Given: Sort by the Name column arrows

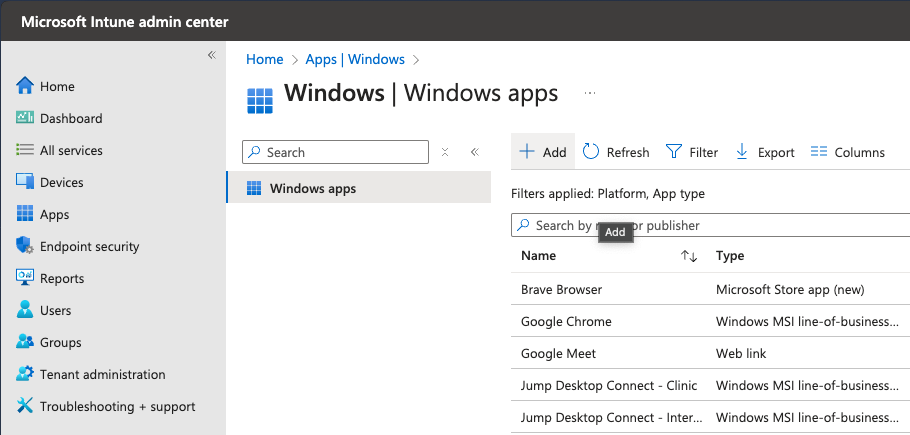Looking at the screenshot, I should (x=689, y=256).
